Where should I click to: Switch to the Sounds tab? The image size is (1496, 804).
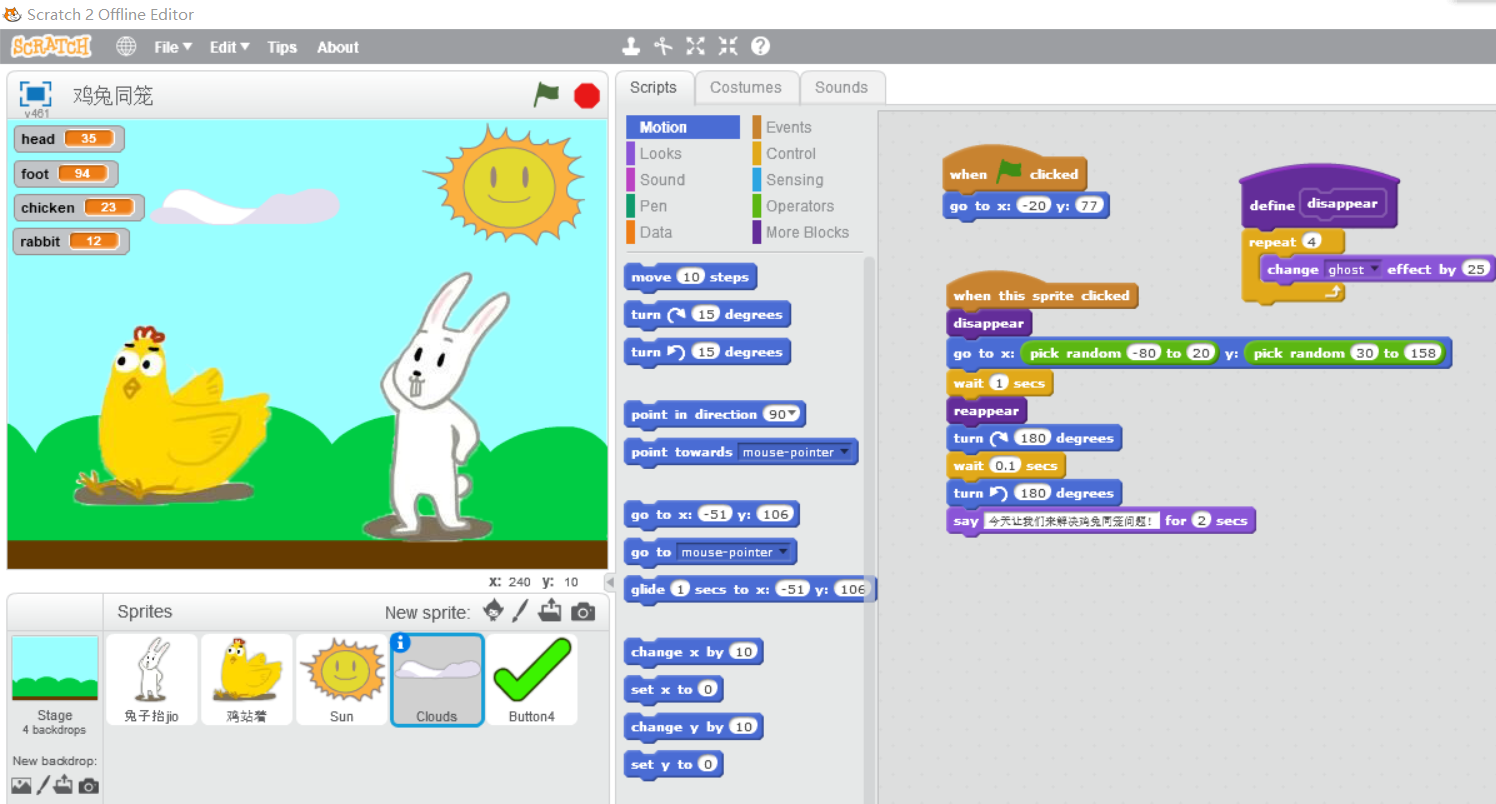point(841,87)
